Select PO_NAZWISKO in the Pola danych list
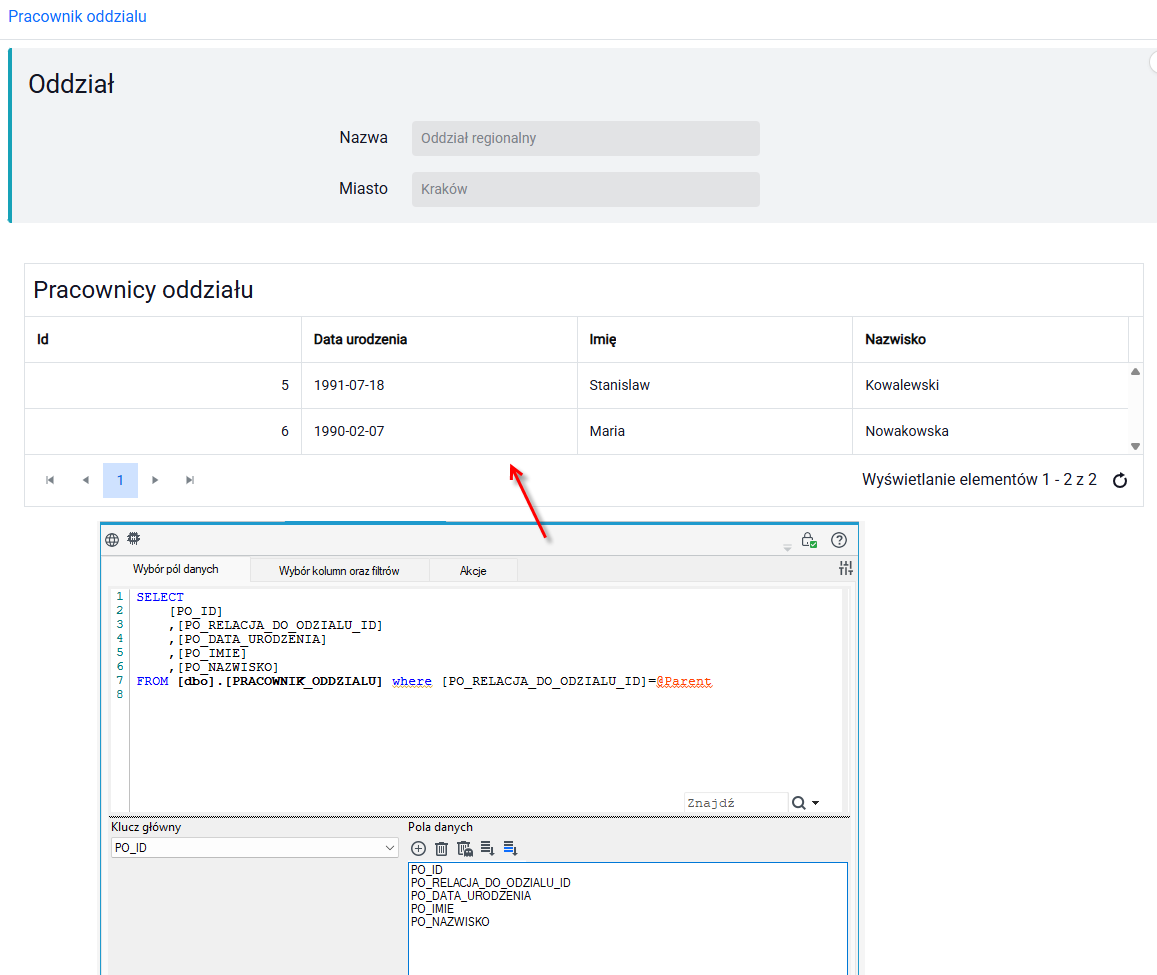This screenshot has width=1157, height=975. [450, 922]
